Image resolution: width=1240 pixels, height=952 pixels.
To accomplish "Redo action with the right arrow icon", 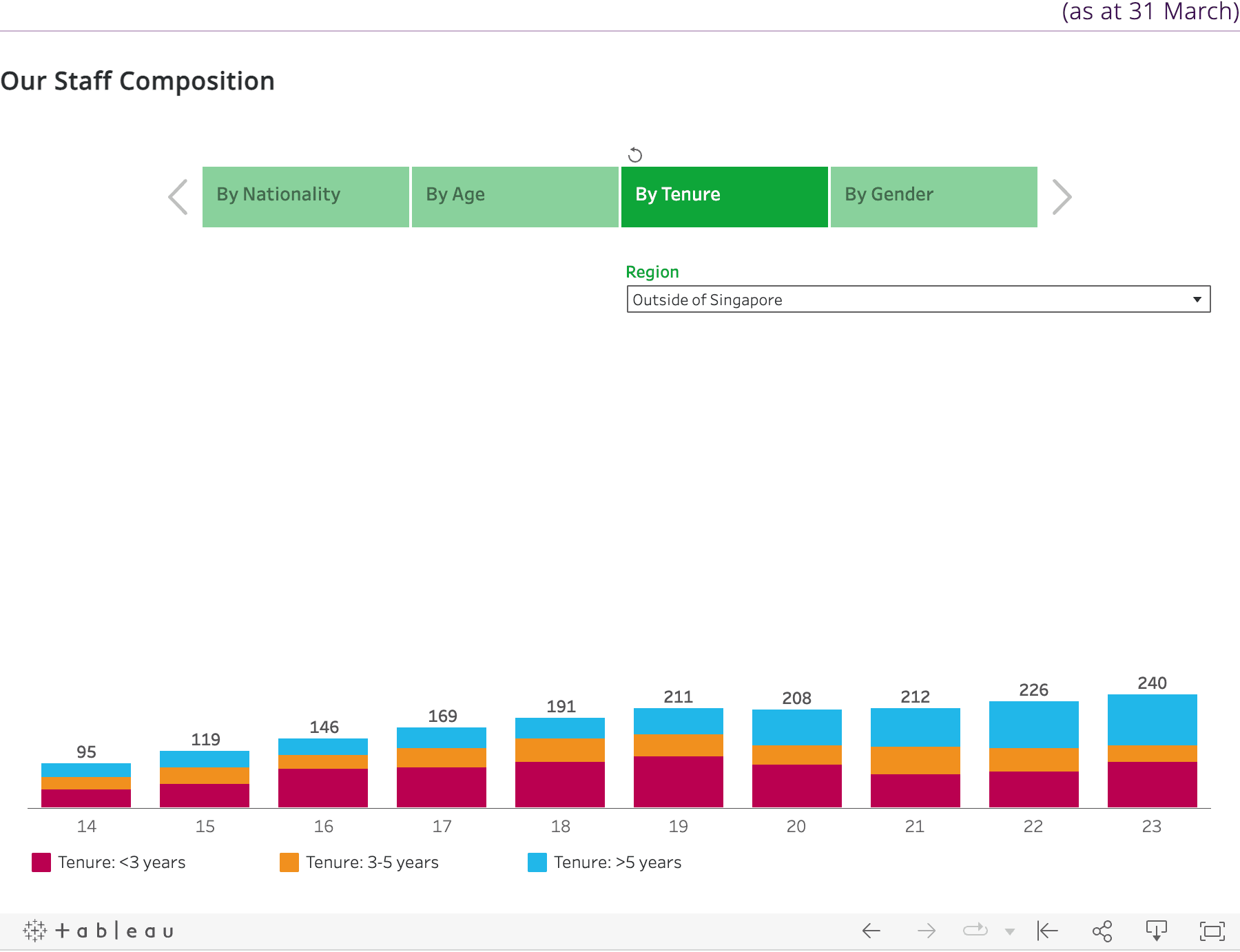I will click(927, 931).
